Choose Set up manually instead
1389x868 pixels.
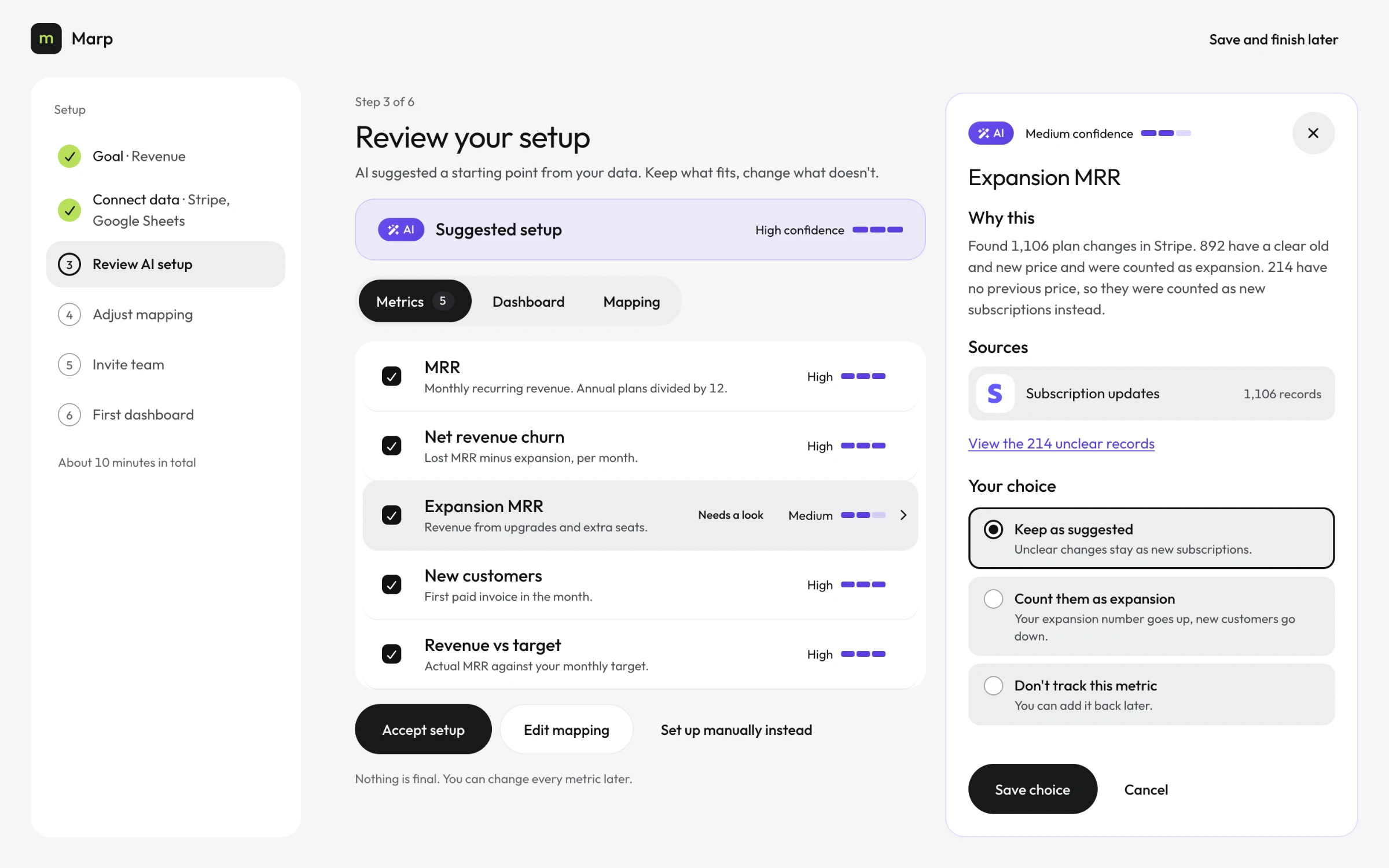pyautogui.click(x=736, y=730)
